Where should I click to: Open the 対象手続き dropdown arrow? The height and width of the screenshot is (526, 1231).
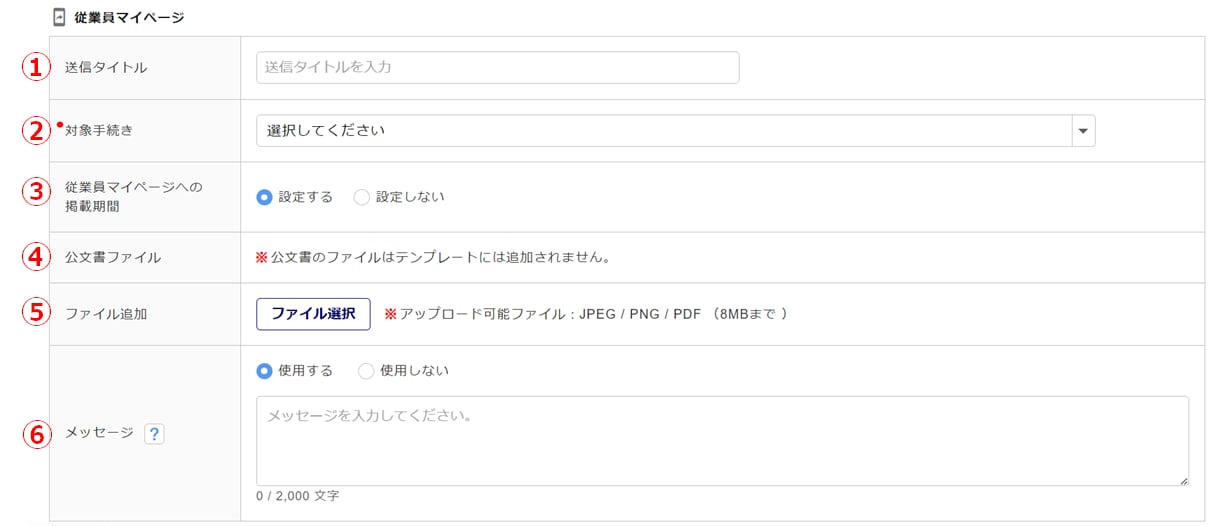[x=1083, y=131]
